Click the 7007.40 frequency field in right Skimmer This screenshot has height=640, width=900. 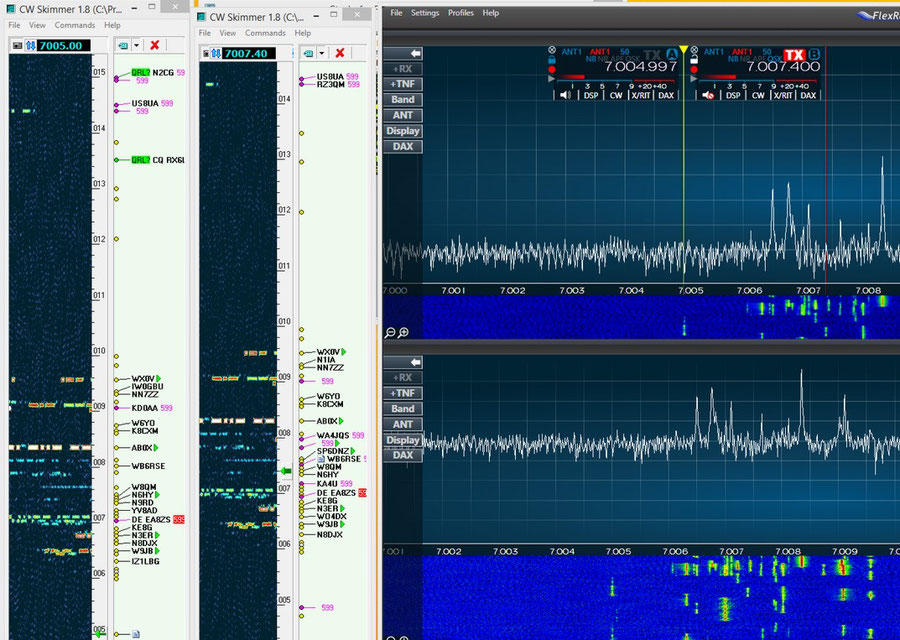(x=245, y=53)
